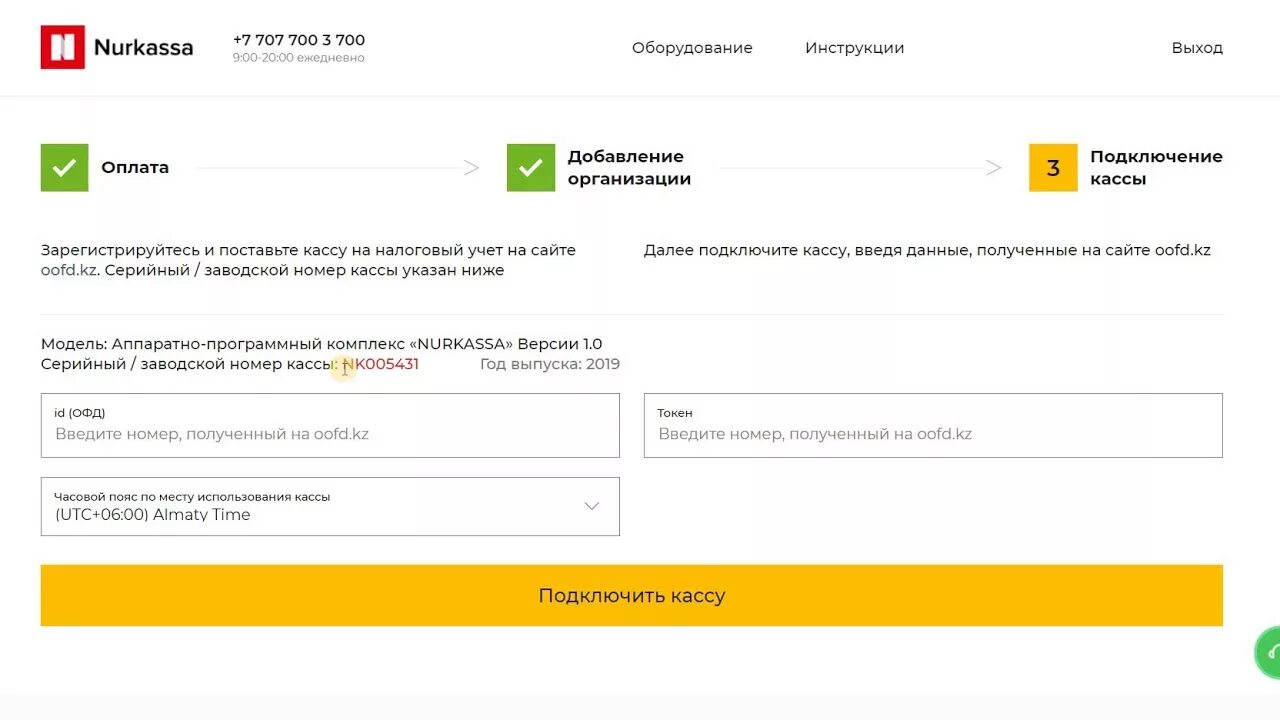Click the Год выпуска: 2019 text

click(550, 364)
